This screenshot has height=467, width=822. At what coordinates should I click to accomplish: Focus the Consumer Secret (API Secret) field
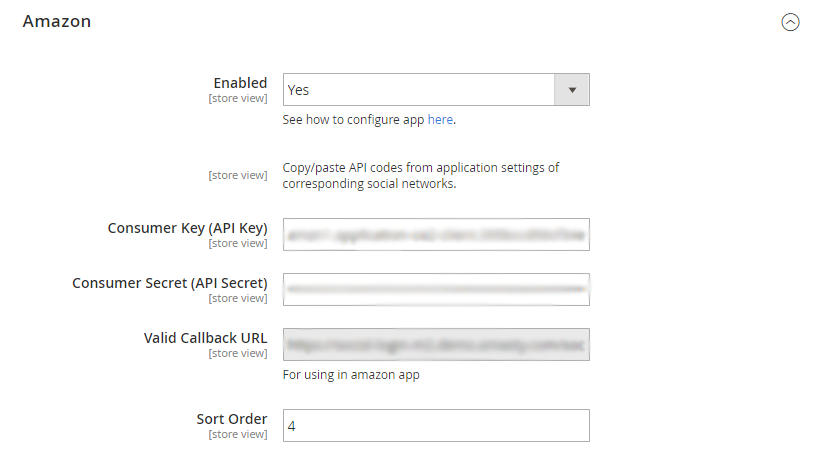[x=436, y=289]
